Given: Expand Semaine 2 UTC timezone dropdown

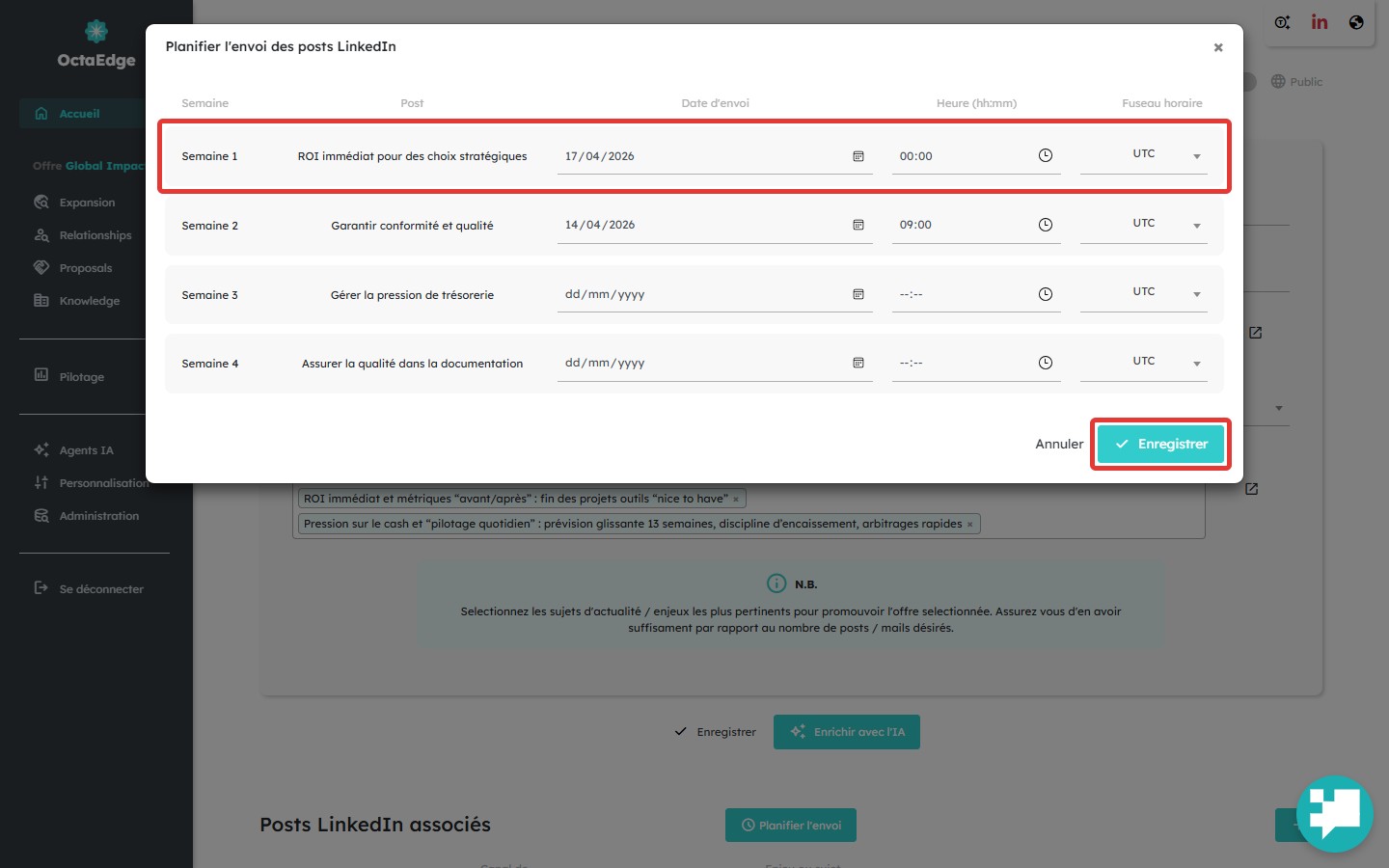Looking at the screenshot, I should tap(1143, 224).
